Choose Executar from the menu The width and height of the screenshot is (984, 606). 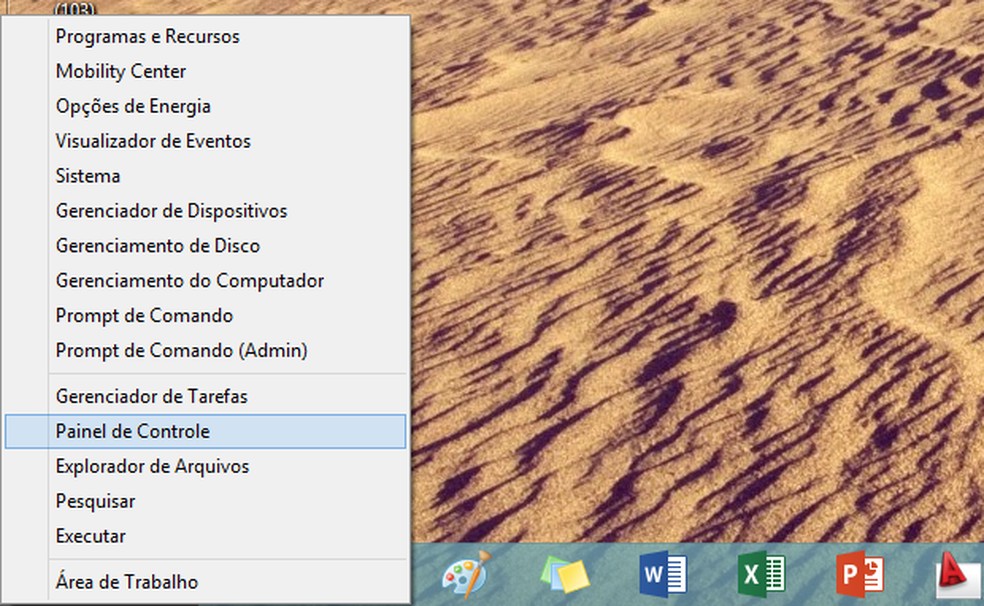205,536
